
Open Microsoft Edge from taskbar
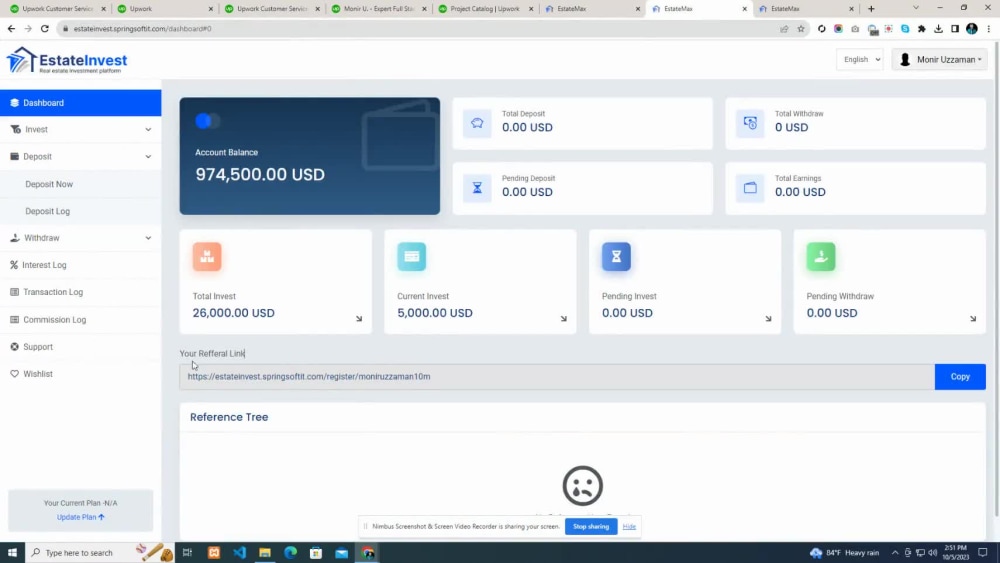click(x=291, y=552)
